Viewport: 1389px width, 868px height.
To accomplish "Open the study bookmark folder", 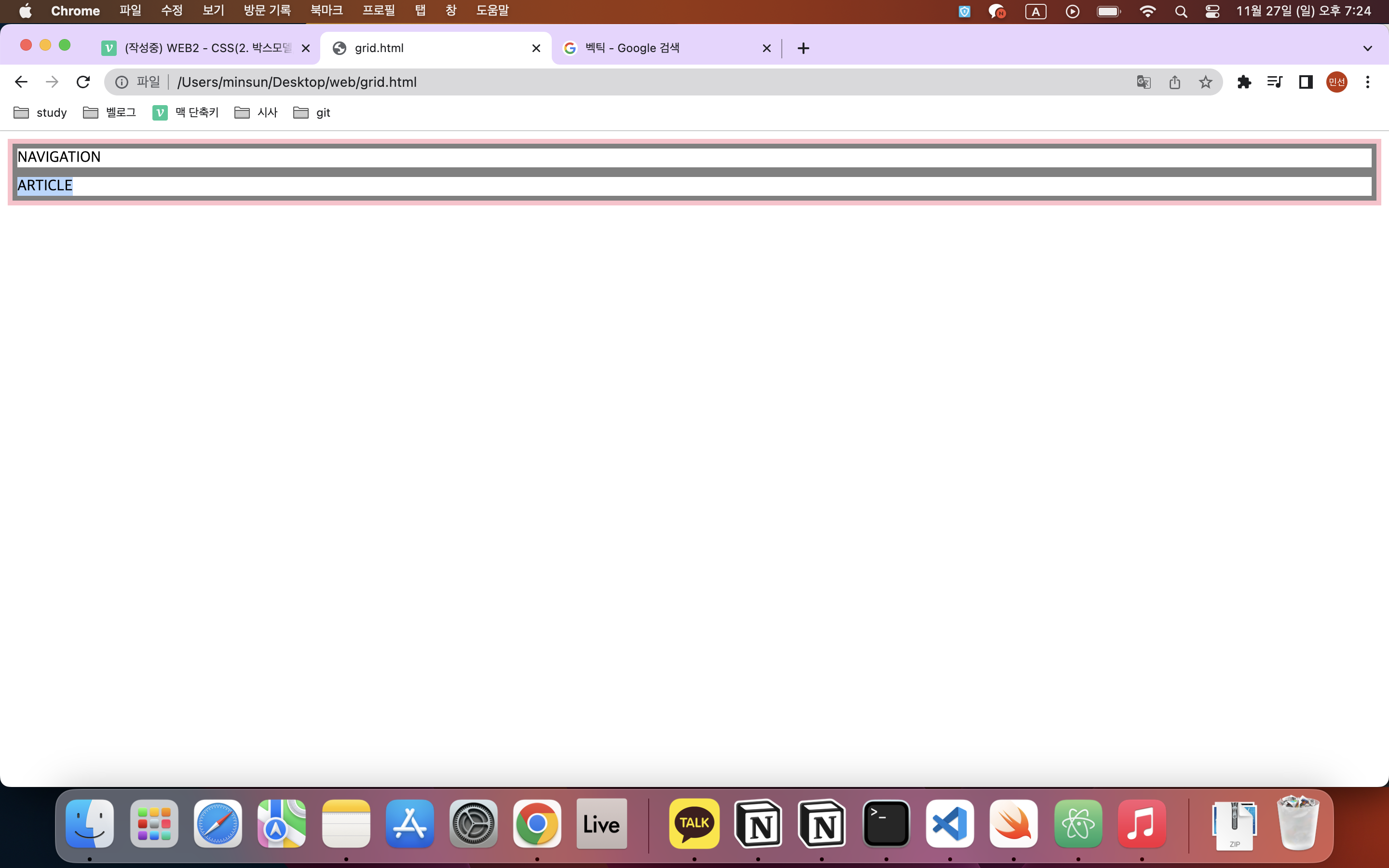I will coord(40,112).
